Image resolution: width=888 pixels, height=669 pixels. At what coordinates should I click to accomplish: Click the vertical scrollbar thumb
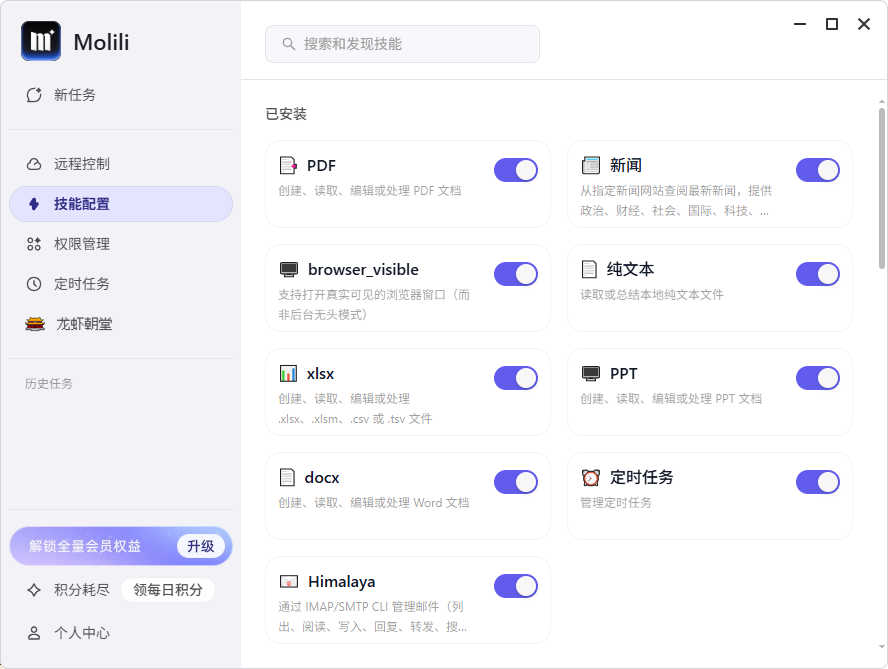pyautogui.click(x=882, y=189)
